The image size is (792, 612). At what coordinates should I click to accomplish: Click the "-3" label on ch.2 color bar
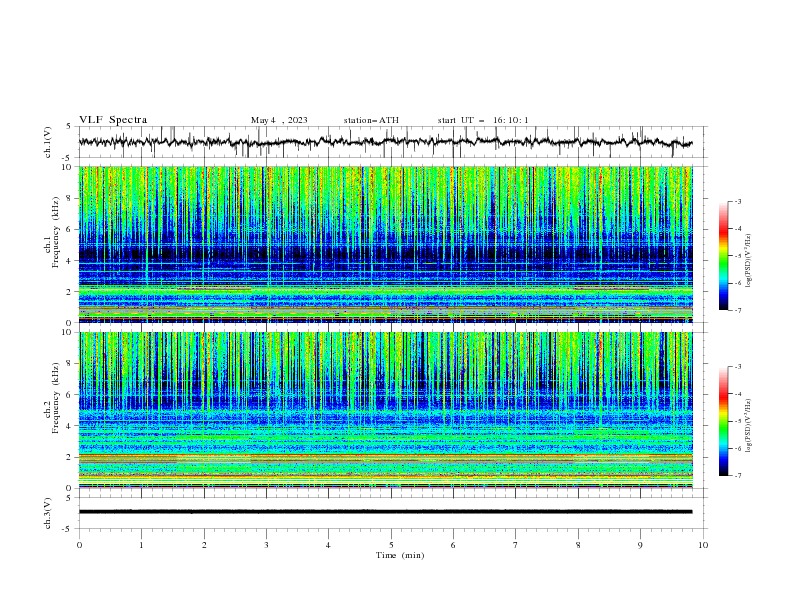point(738,367)
